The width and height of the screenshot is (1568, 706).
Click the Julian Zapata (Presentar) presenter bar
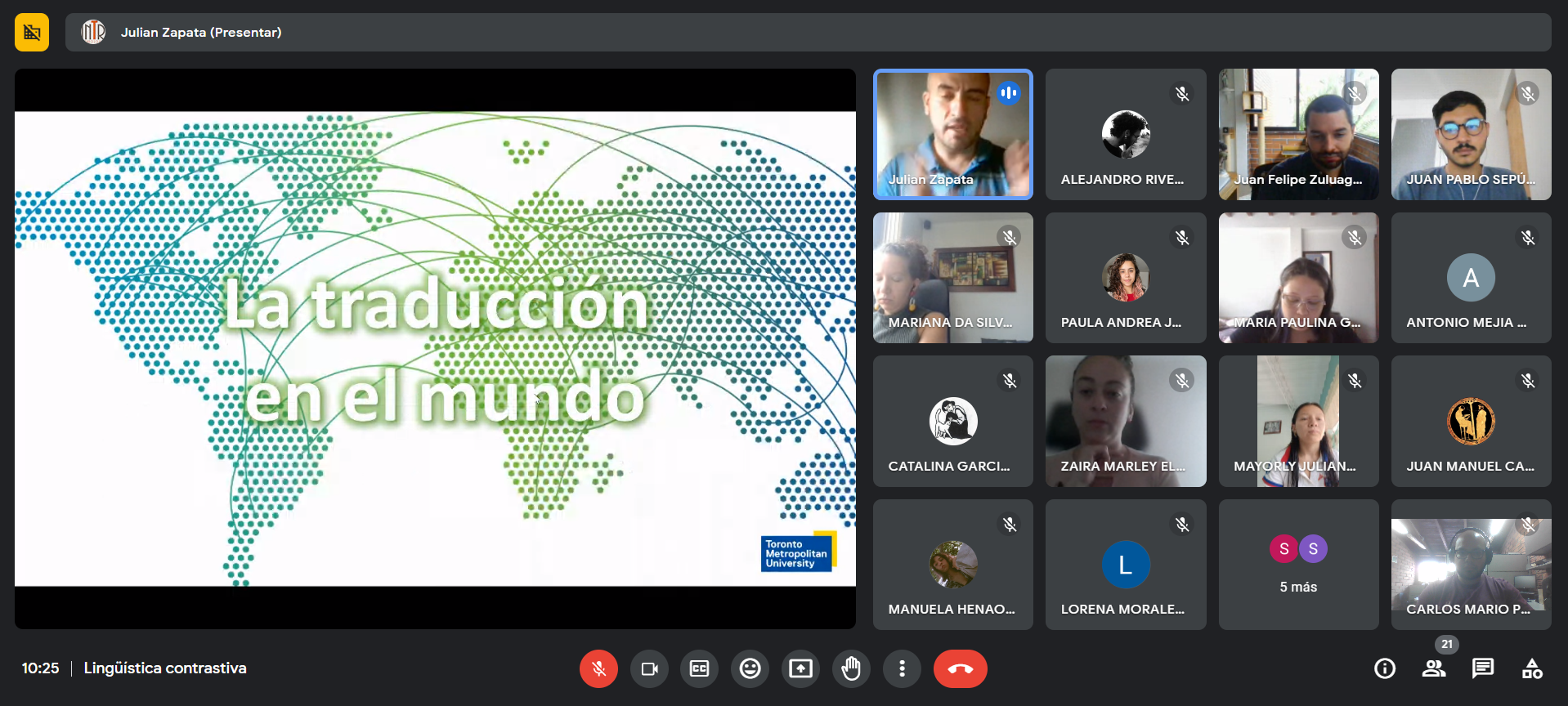pyautogui.click(x=808, y=33)
